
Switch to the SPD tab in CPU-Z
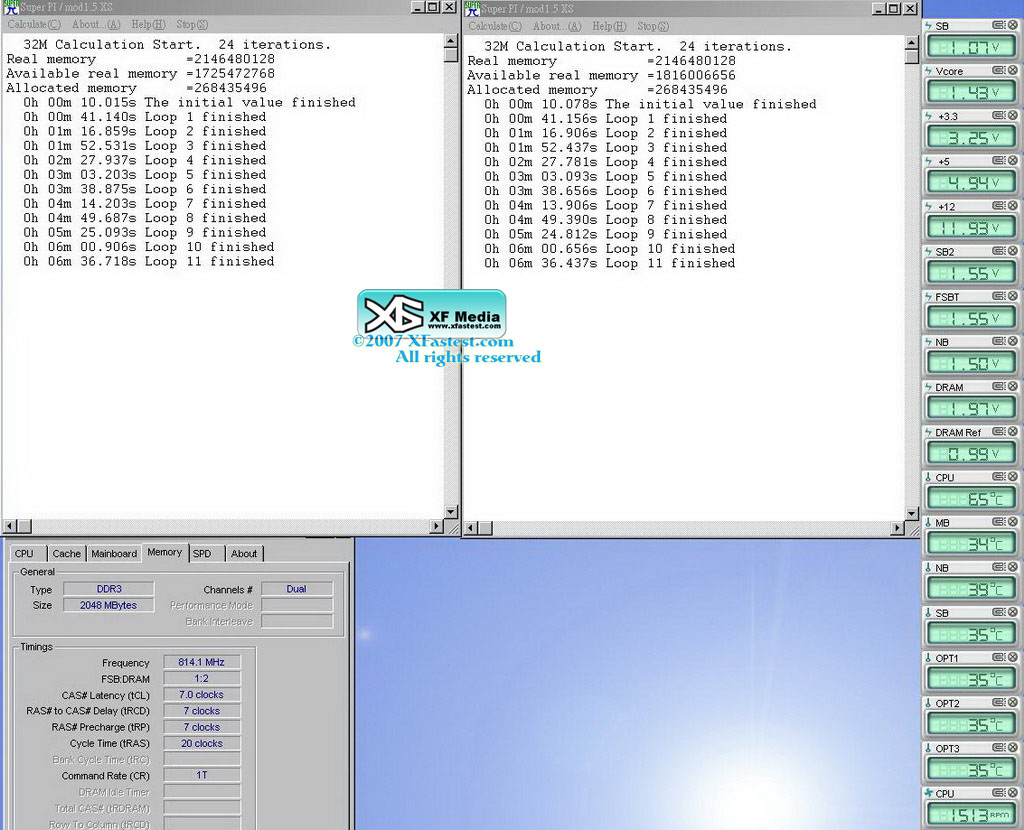202,553
